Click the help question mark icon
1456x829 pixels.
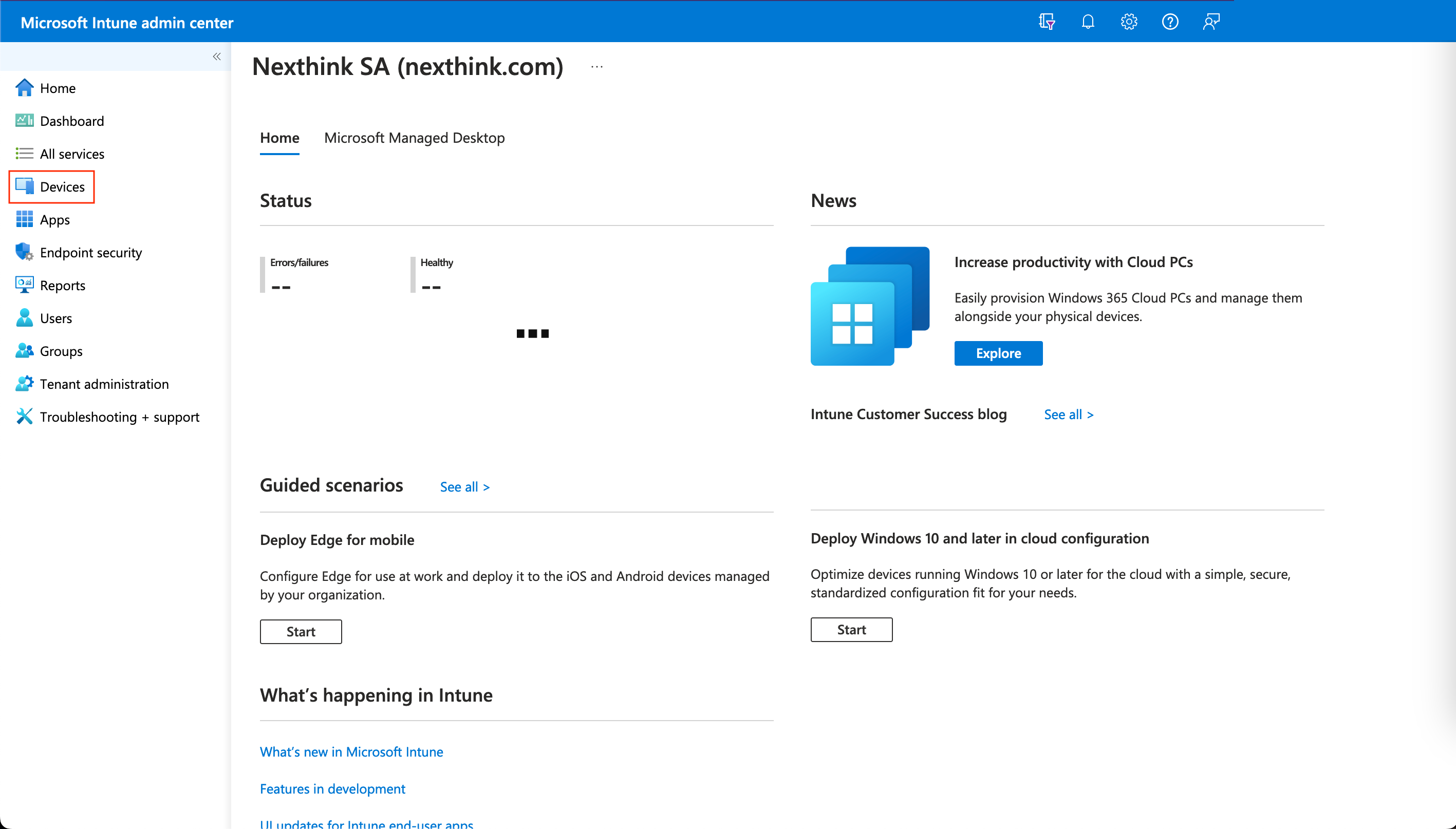[1170, 22]
